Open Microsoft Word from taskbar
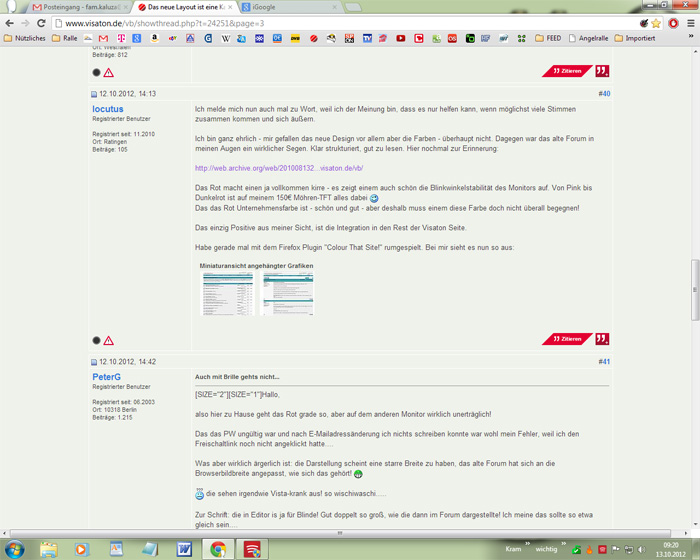 (x=184, y=549)
